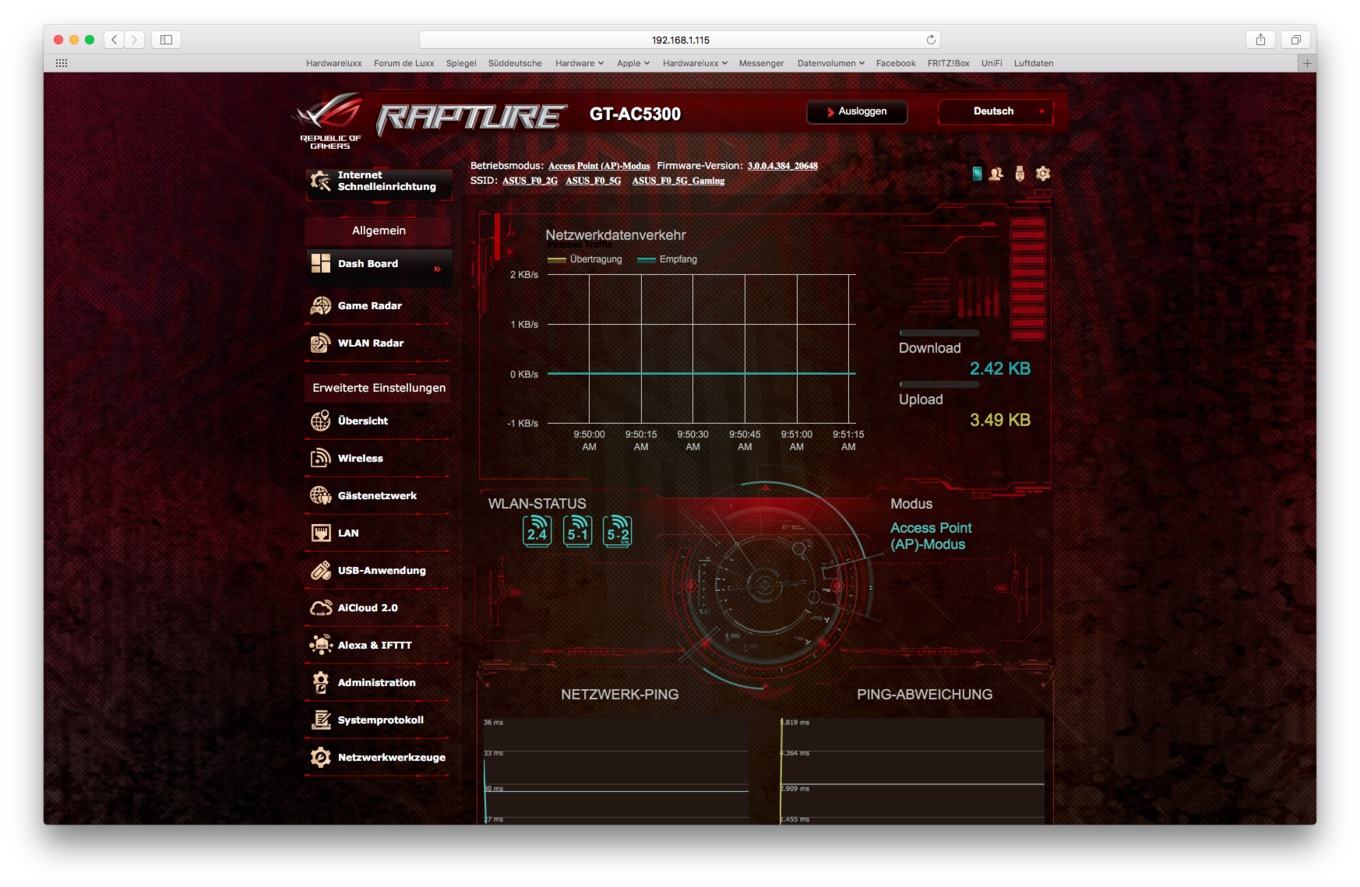Click the AiCloud 2.0 cloud icon
The image size is (1360, 887).
[x=320, y=608]
